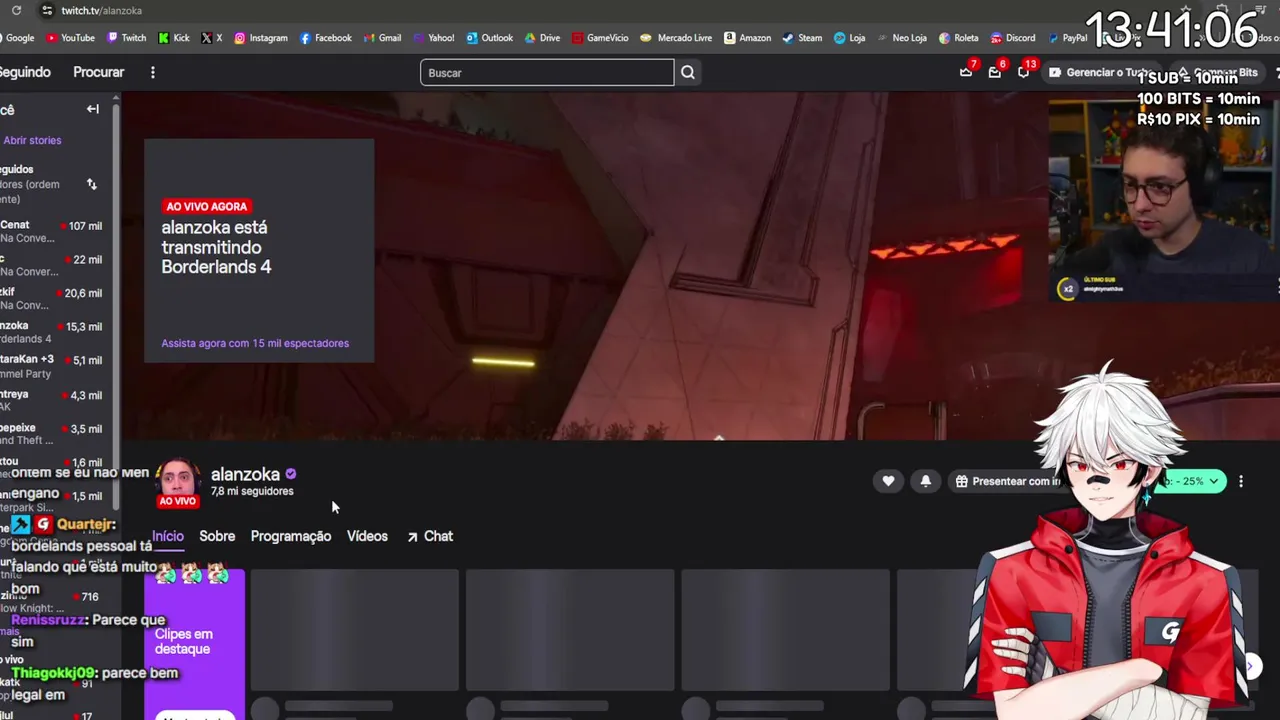The image size is (1280, 720).
Task: Open the Loja bookmark
Action: 849,38
